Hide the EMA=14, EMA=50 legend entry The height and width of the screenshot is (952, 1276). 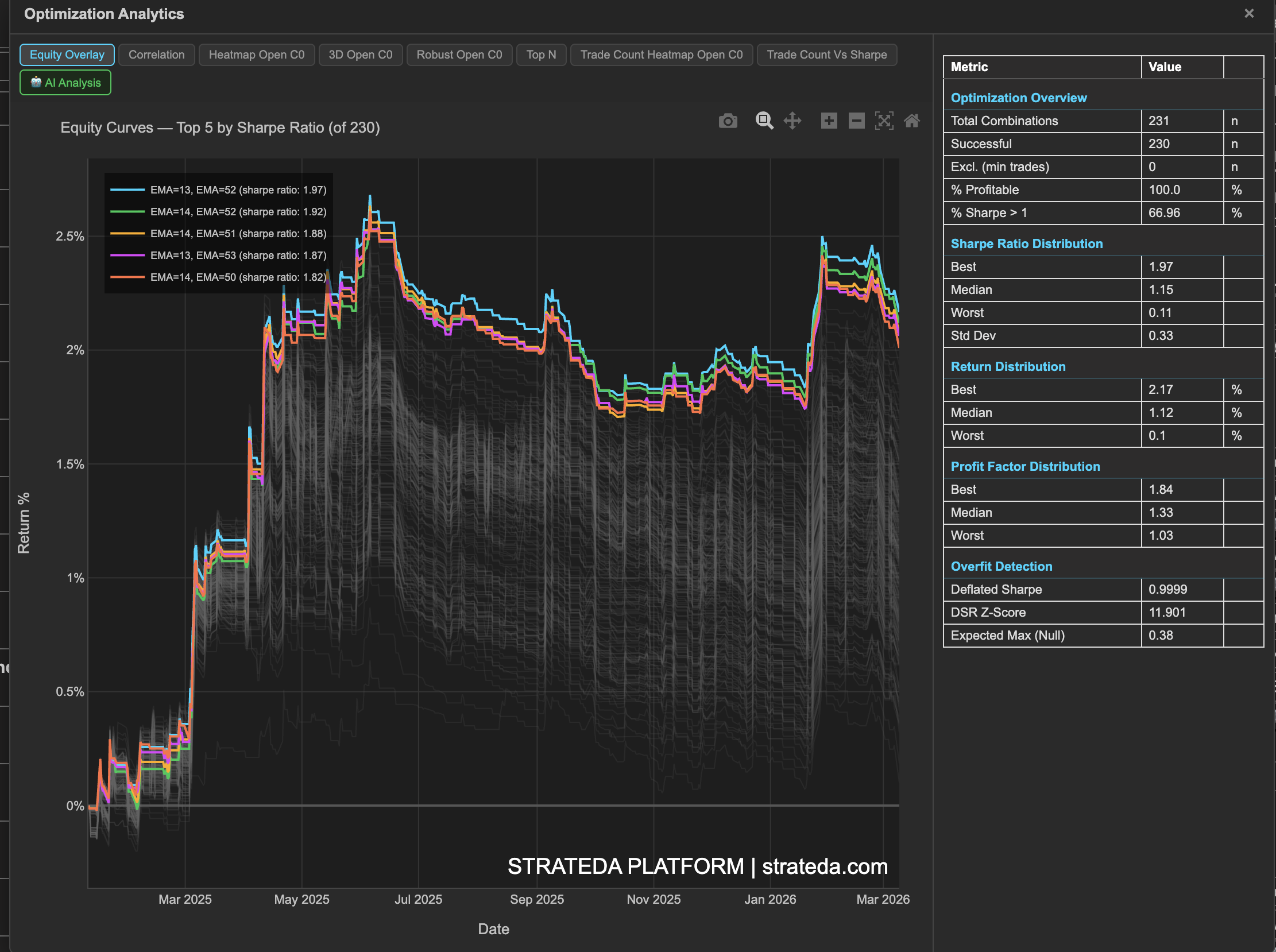pos(237,277)
